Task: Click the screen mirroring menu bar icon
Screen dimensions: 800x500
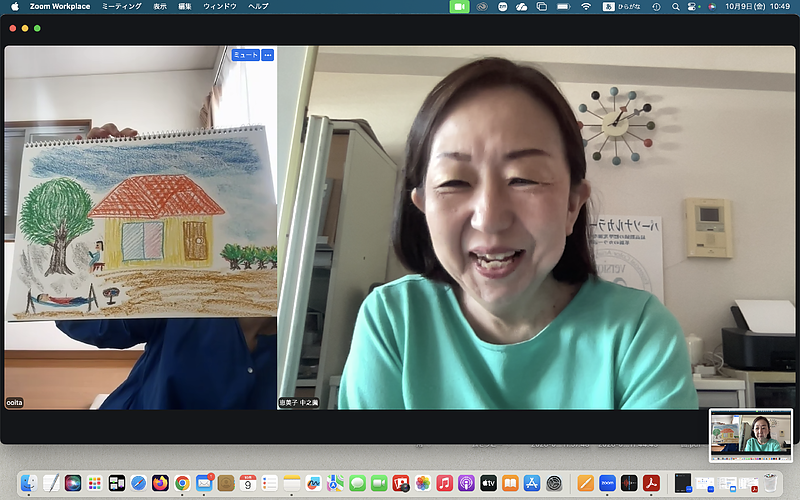Action: tap(542, 7)
